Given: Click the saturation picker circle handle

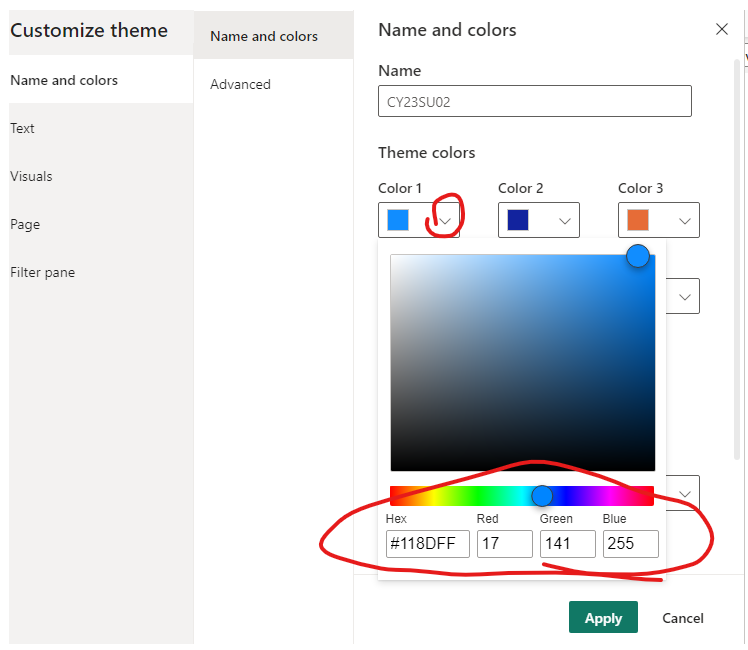Looking at the screenshot, I should (638, 256).
